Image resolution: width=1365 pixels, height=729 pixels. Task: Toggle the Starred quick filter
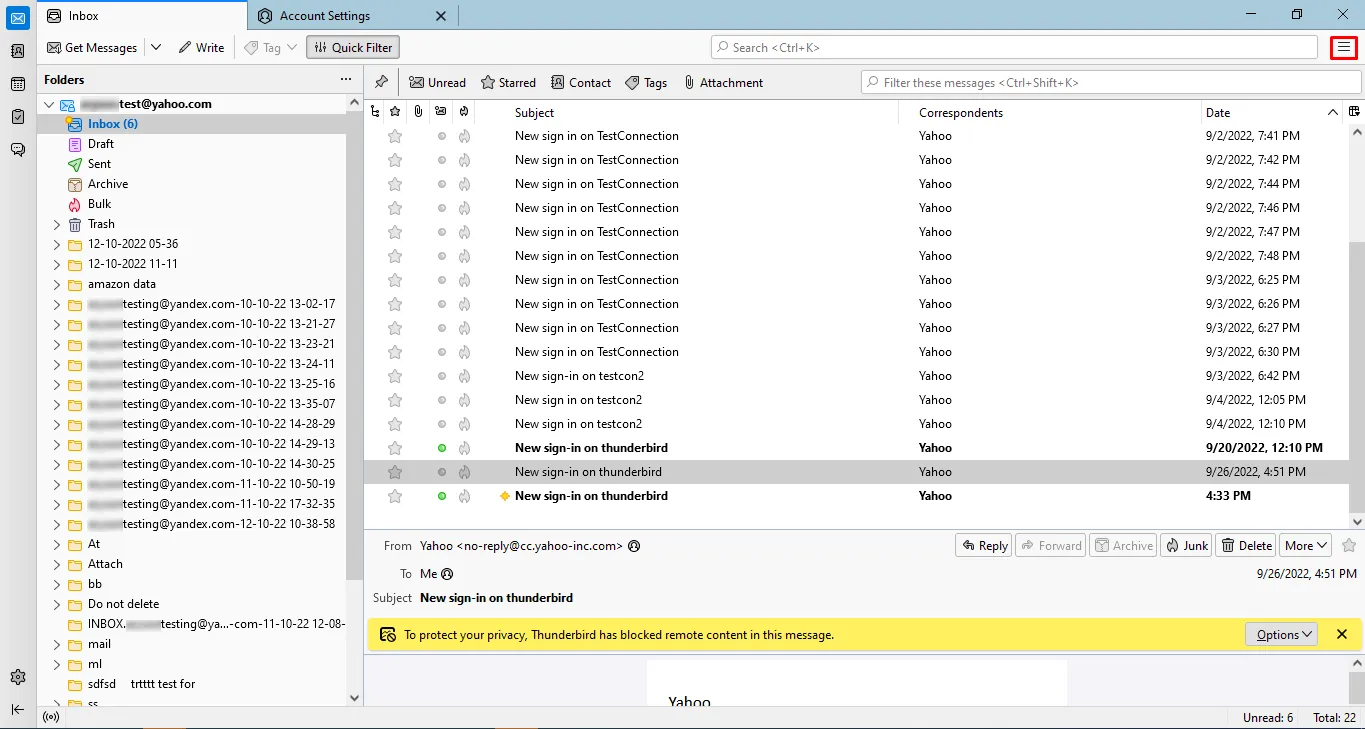[508, 83]
